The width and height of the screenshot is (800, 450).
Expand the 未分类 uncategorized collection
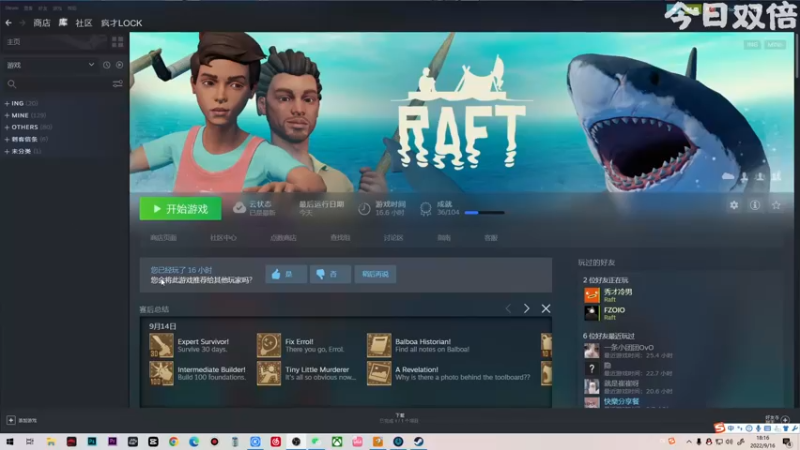click(22, 151)
